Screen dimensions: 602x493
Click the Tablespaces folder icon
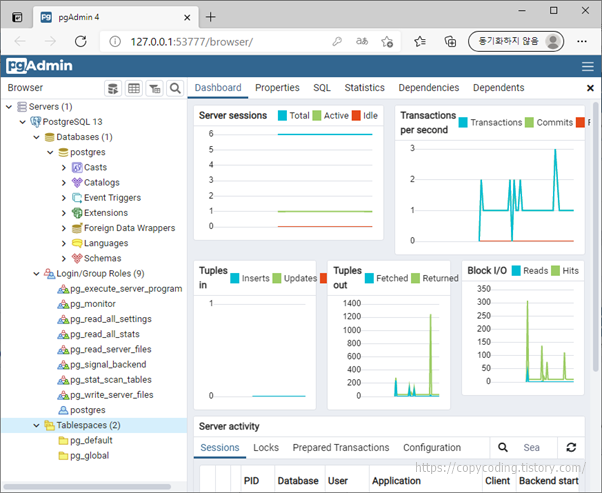tap(50, 425)
